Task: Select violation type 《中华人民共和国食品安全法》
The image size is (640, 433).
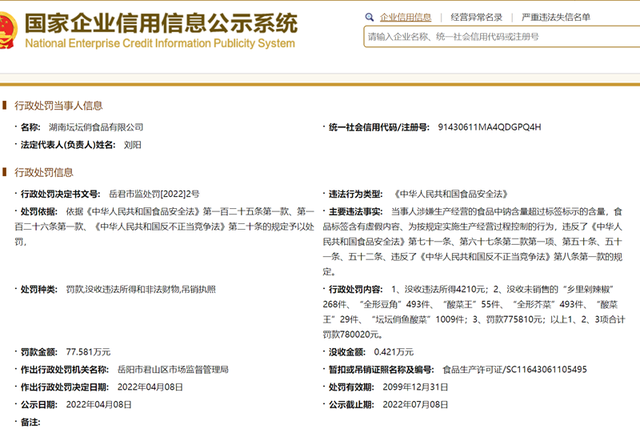Action: pyautogui.click(x=451, y=194)
